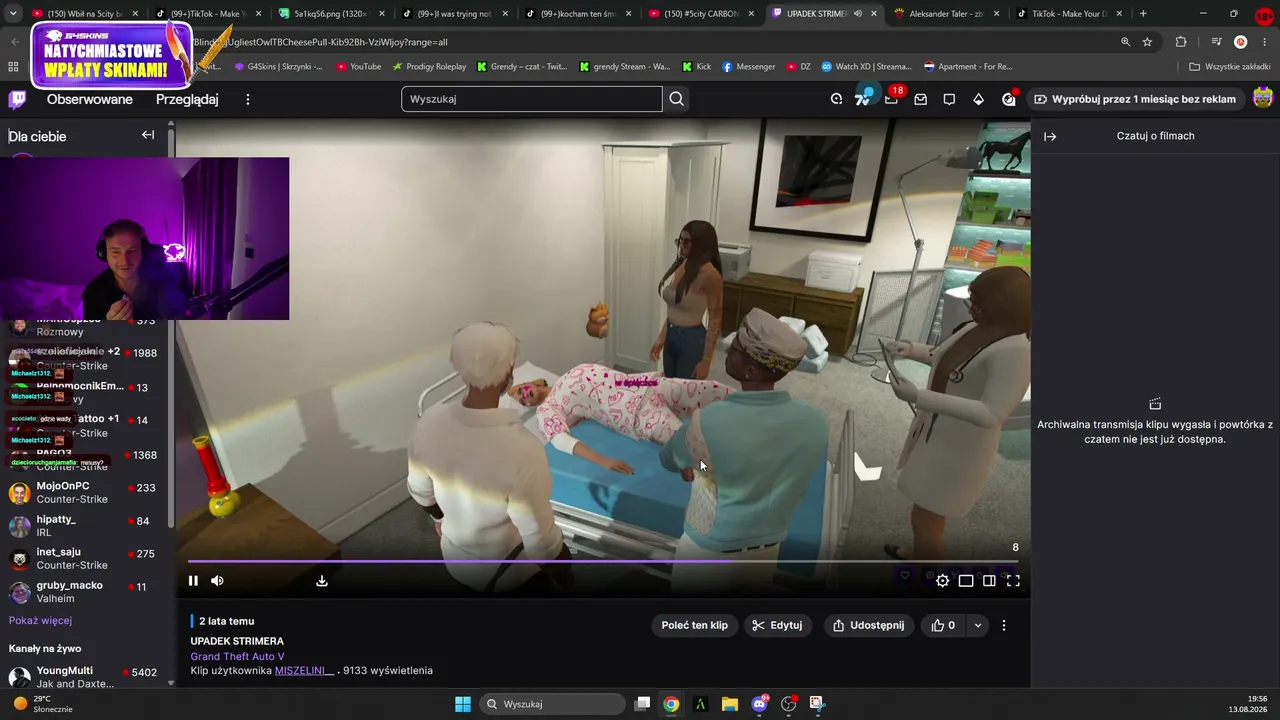1280x720 pixels.
Task: Open the Kick bookmark
Action: click(697, 67)
